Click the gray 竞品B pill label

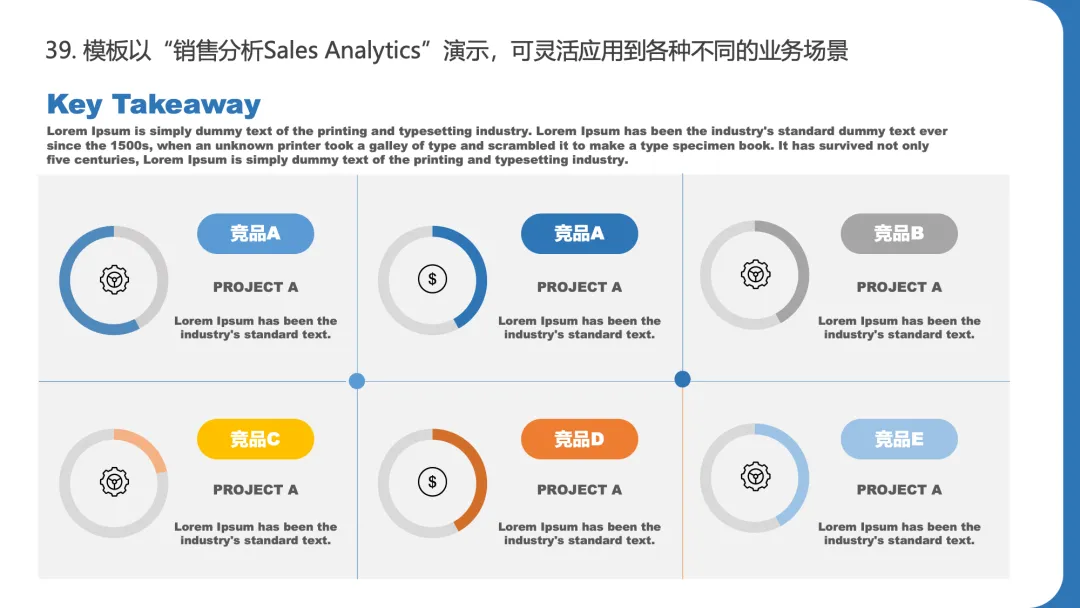coord(899,233)
